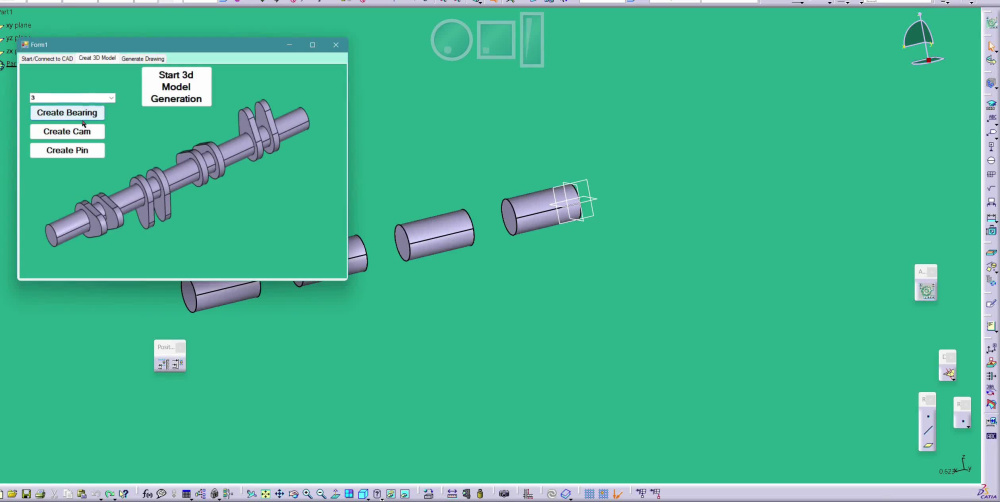The image size is (1000, 502).
Task: Click Start 3d Model Generation button
Action: point(176,87)
